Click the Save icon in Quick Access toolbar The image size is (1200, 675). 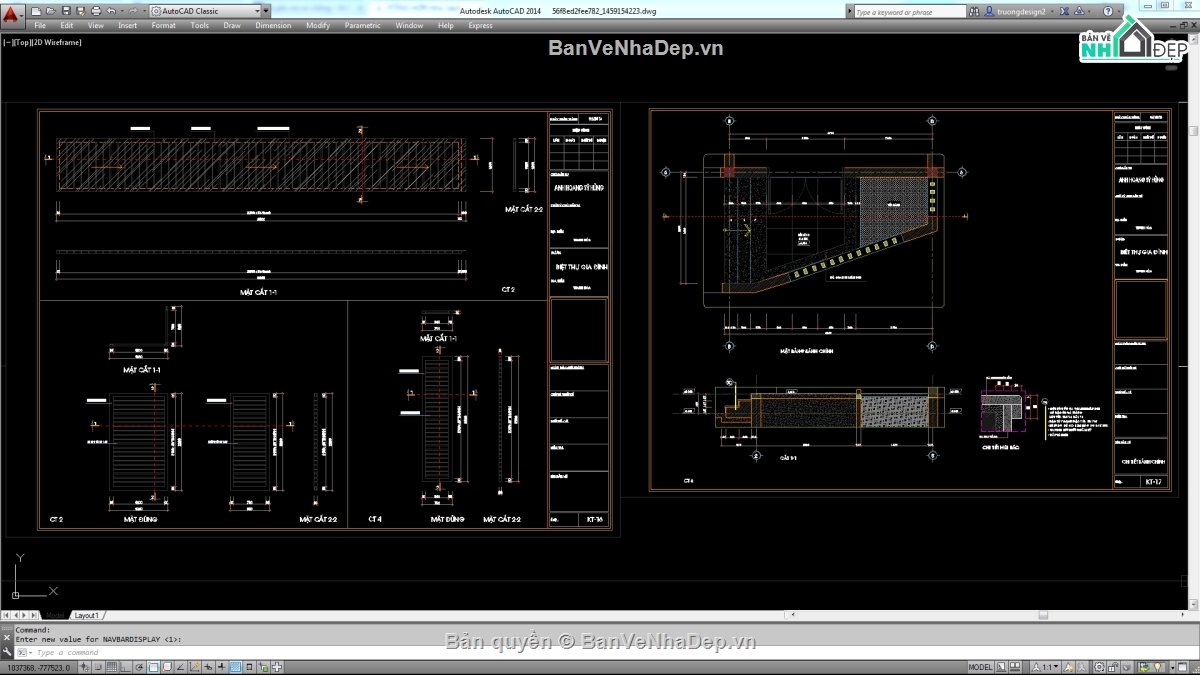68,11
